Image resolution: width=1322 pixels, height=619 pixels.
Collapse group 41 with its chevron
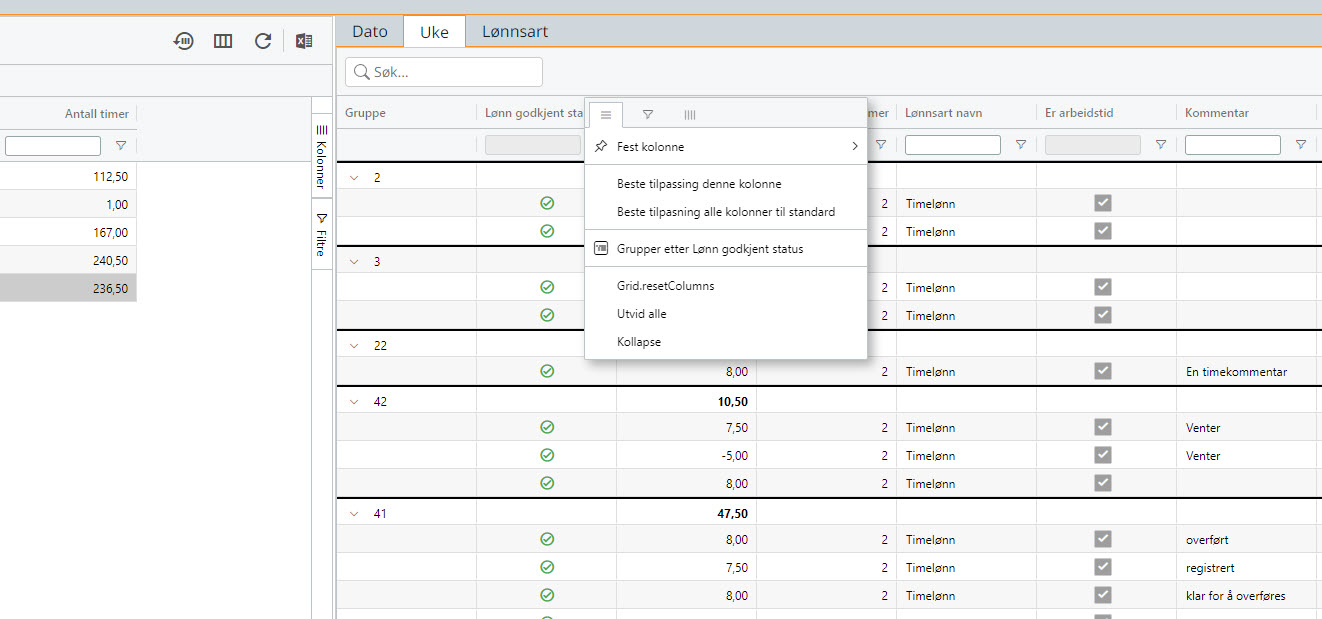(x=354, y=513)
